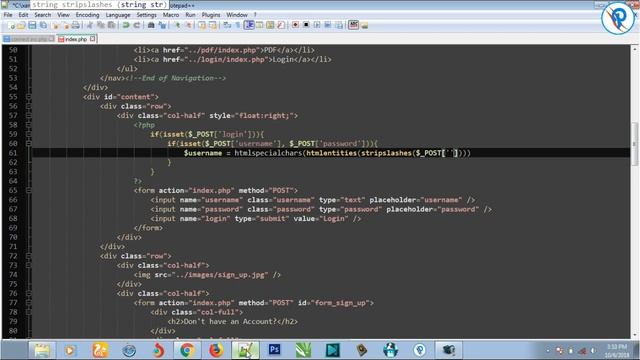Collapse the form_sign_up fold at line 77
This screenshot has width=640, height=360.
coord(29,303)
